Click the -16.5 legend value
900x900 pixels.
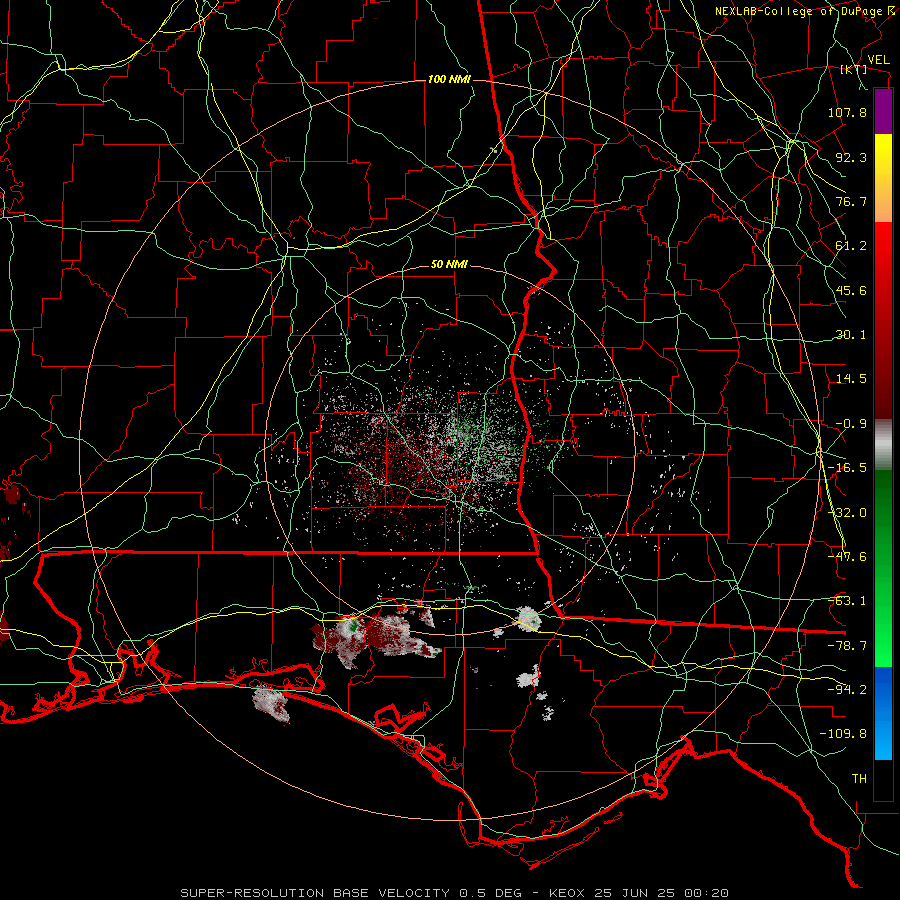pos(847,468)
